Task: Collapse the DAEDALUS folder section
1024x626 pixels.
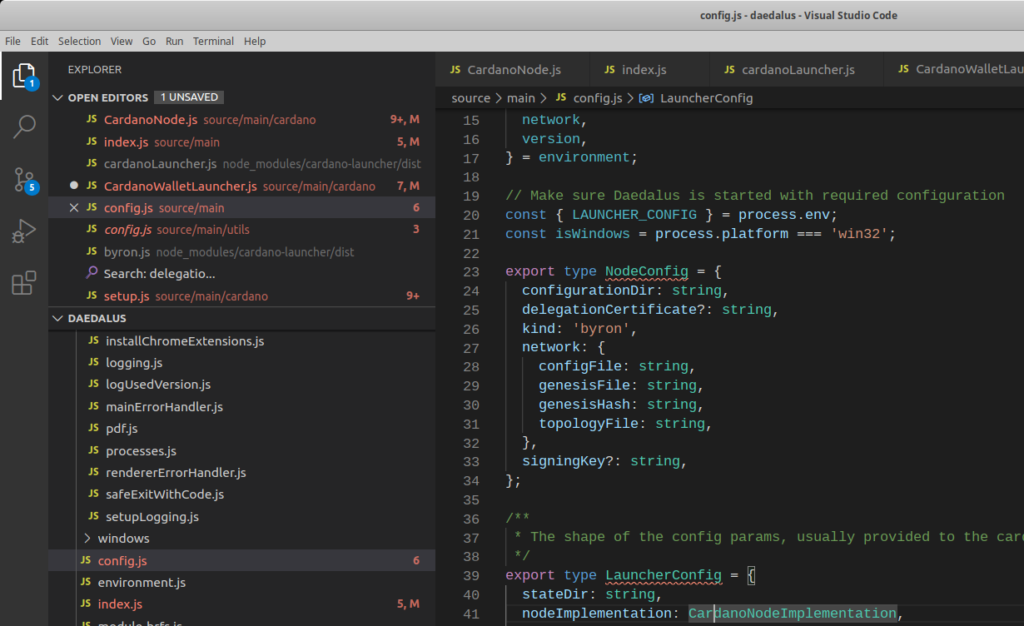Action: click(x=57, y=318)
